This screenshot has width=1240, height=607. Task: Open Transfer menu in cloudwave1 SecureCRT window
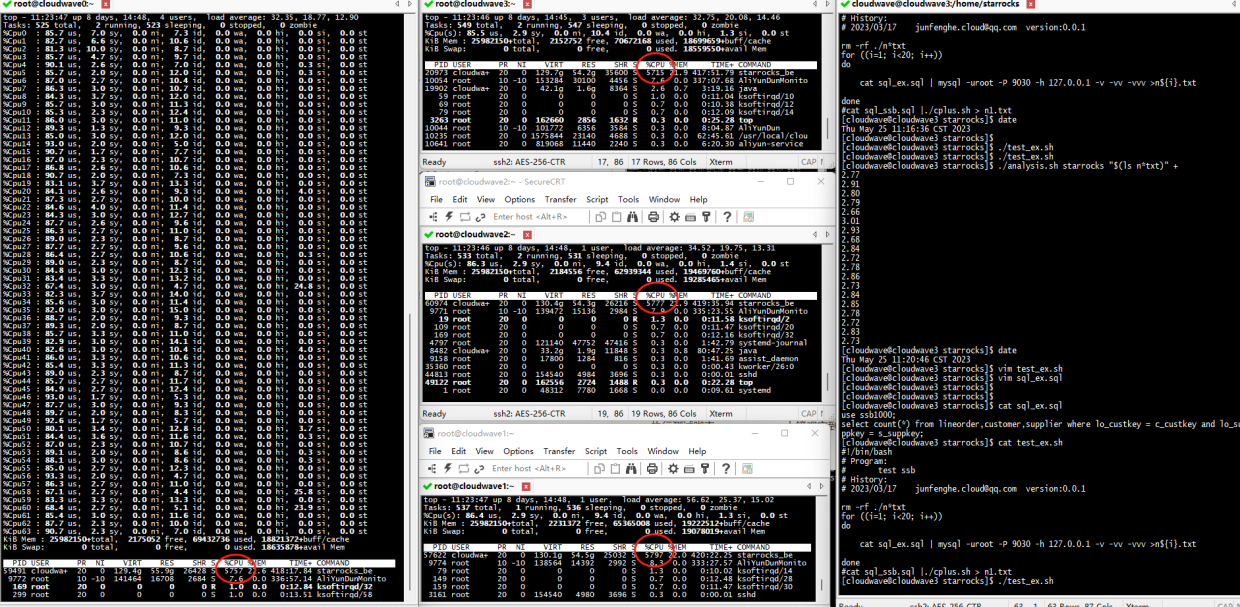pos(559,451)
